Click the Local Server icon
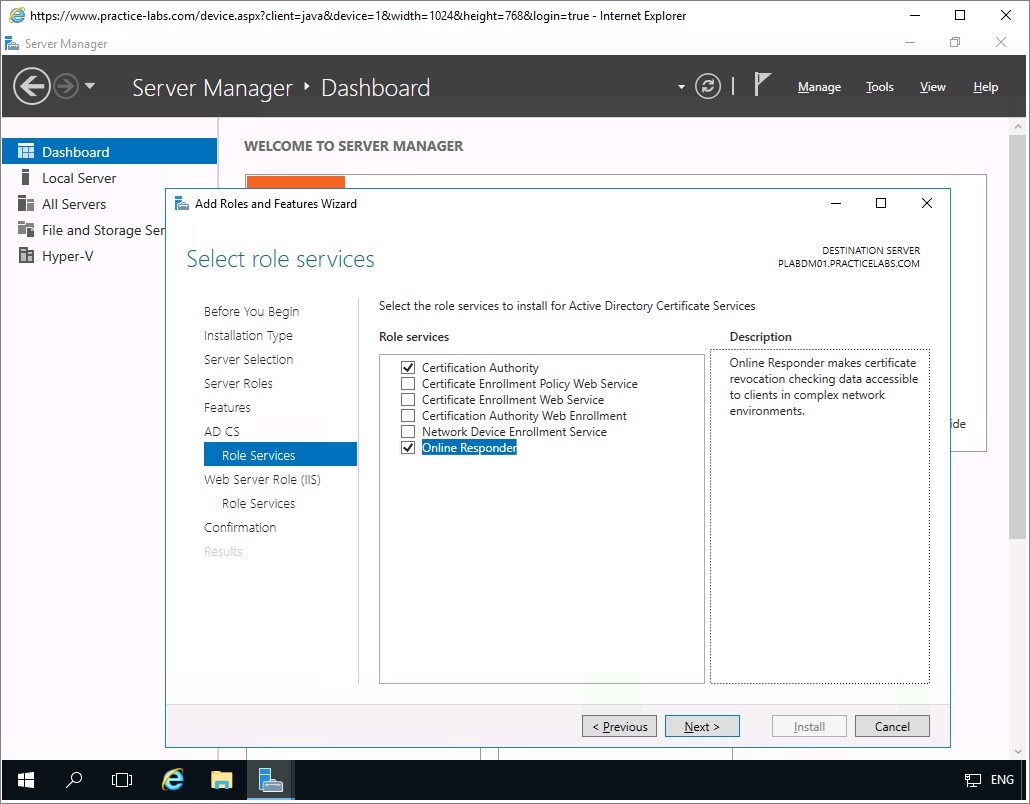The width and height of the screenshot is (1030, 804). [26, 177]
